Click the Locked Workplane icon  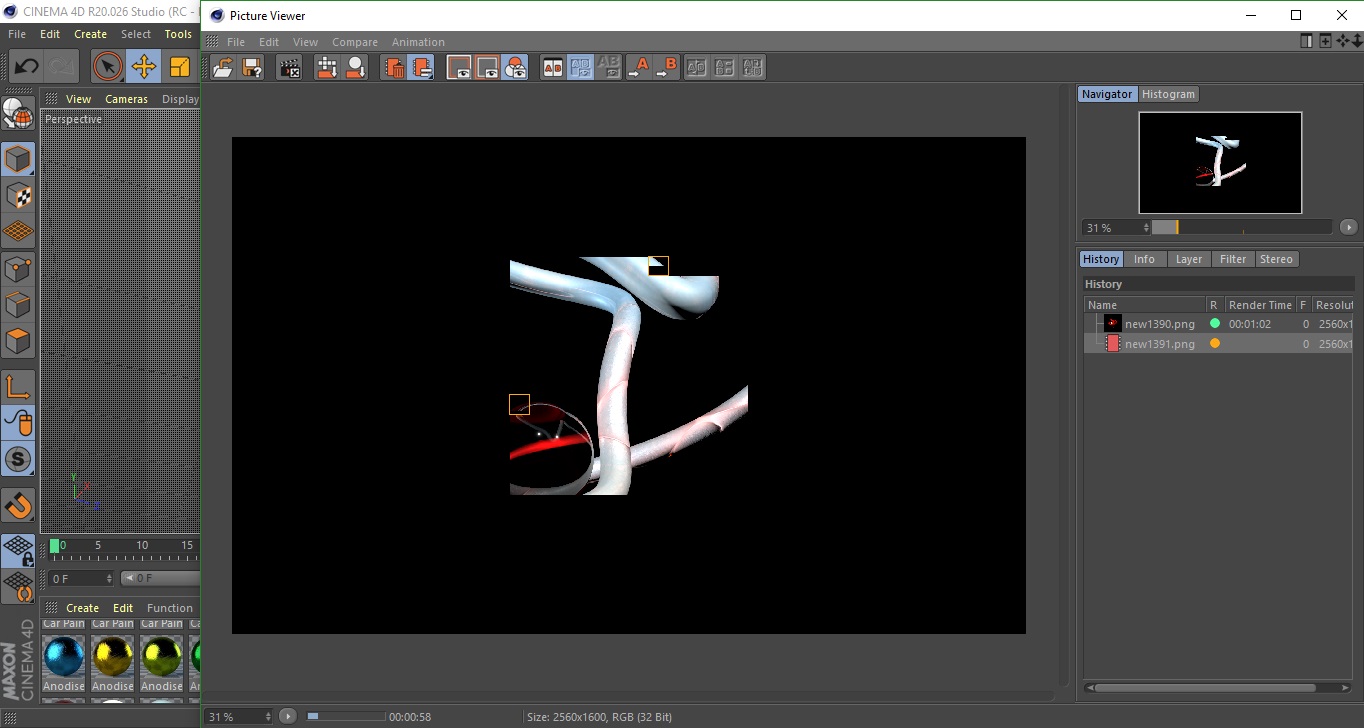(x=18, y=550)
